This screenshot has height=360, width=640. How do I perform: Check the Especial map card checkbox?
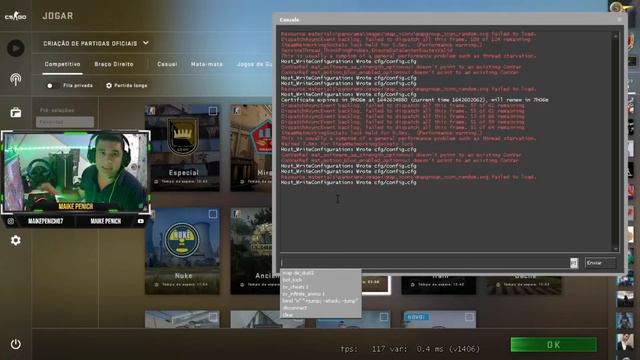[213, 111]
